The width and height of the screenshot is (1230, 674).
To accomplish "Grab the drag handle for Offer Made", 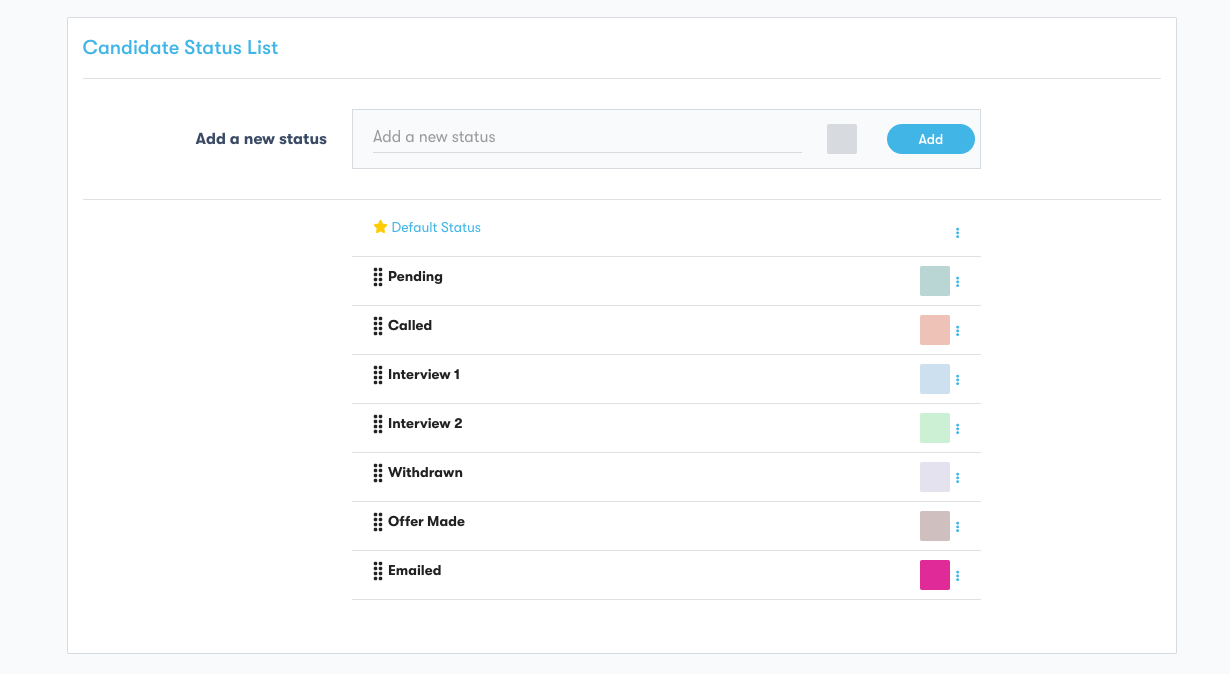I will pos(378,522).
